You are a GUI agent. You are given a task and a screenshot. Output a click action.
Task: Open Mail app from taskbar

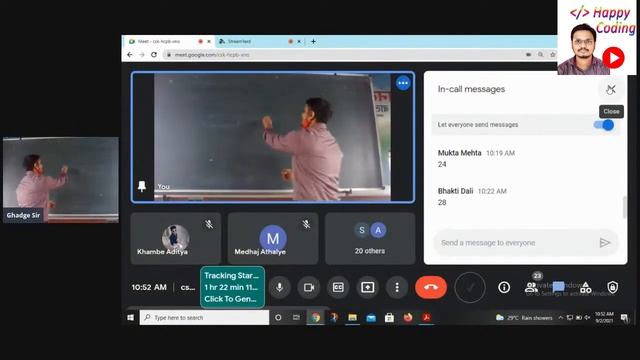pos(371,317)
